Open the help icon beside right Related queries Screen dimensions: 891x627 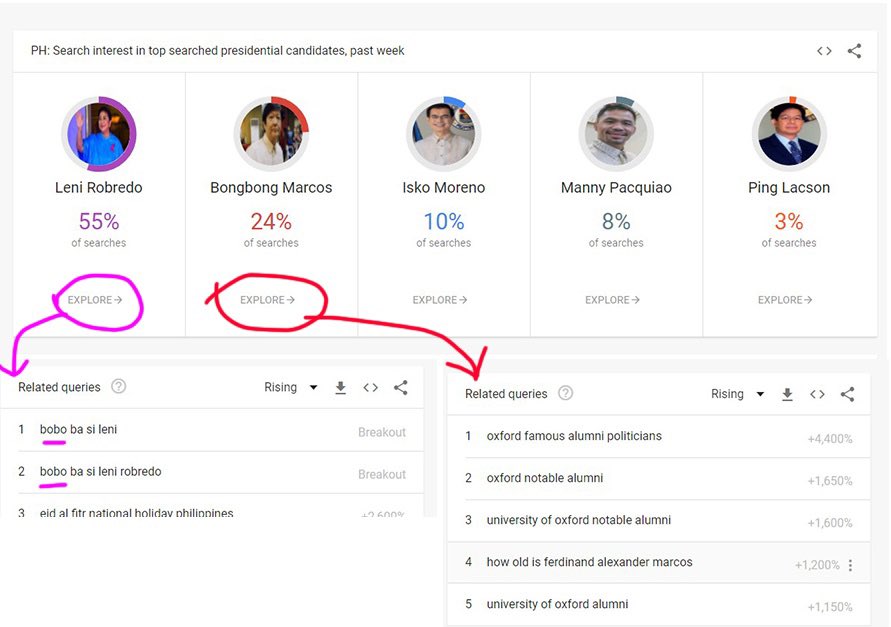(565, 394)
